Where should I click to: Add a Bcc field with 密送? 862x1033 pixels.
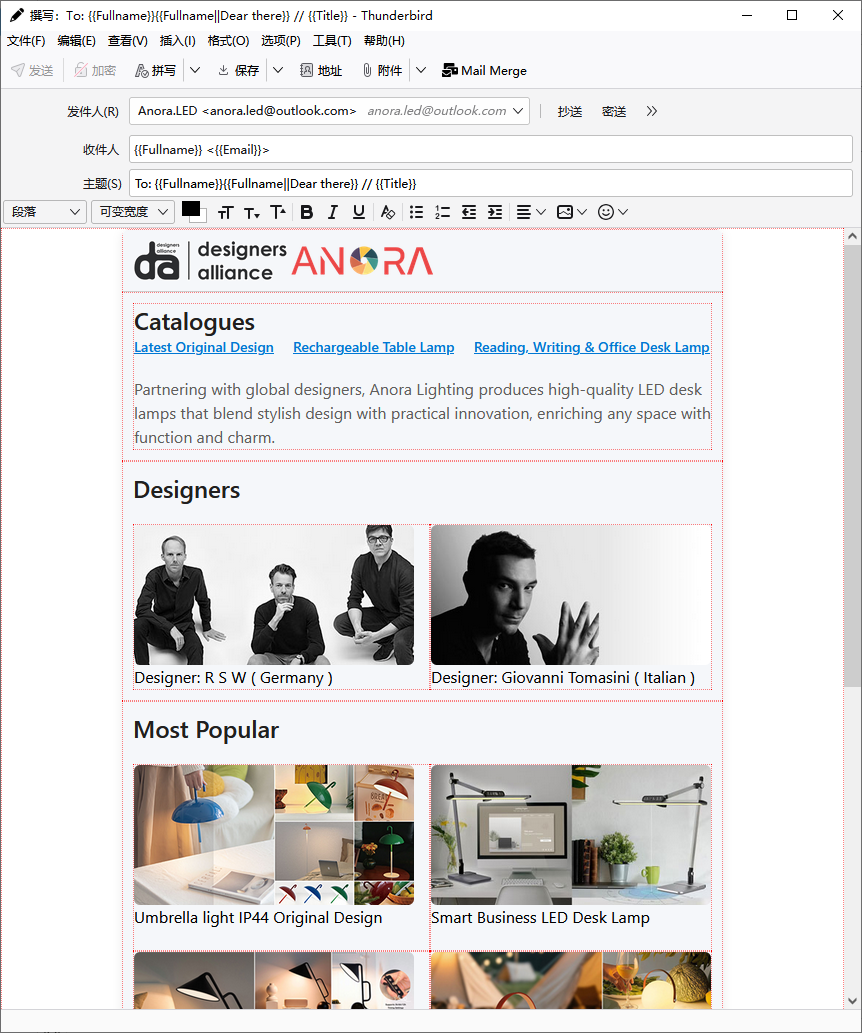[x=614, y=111]
